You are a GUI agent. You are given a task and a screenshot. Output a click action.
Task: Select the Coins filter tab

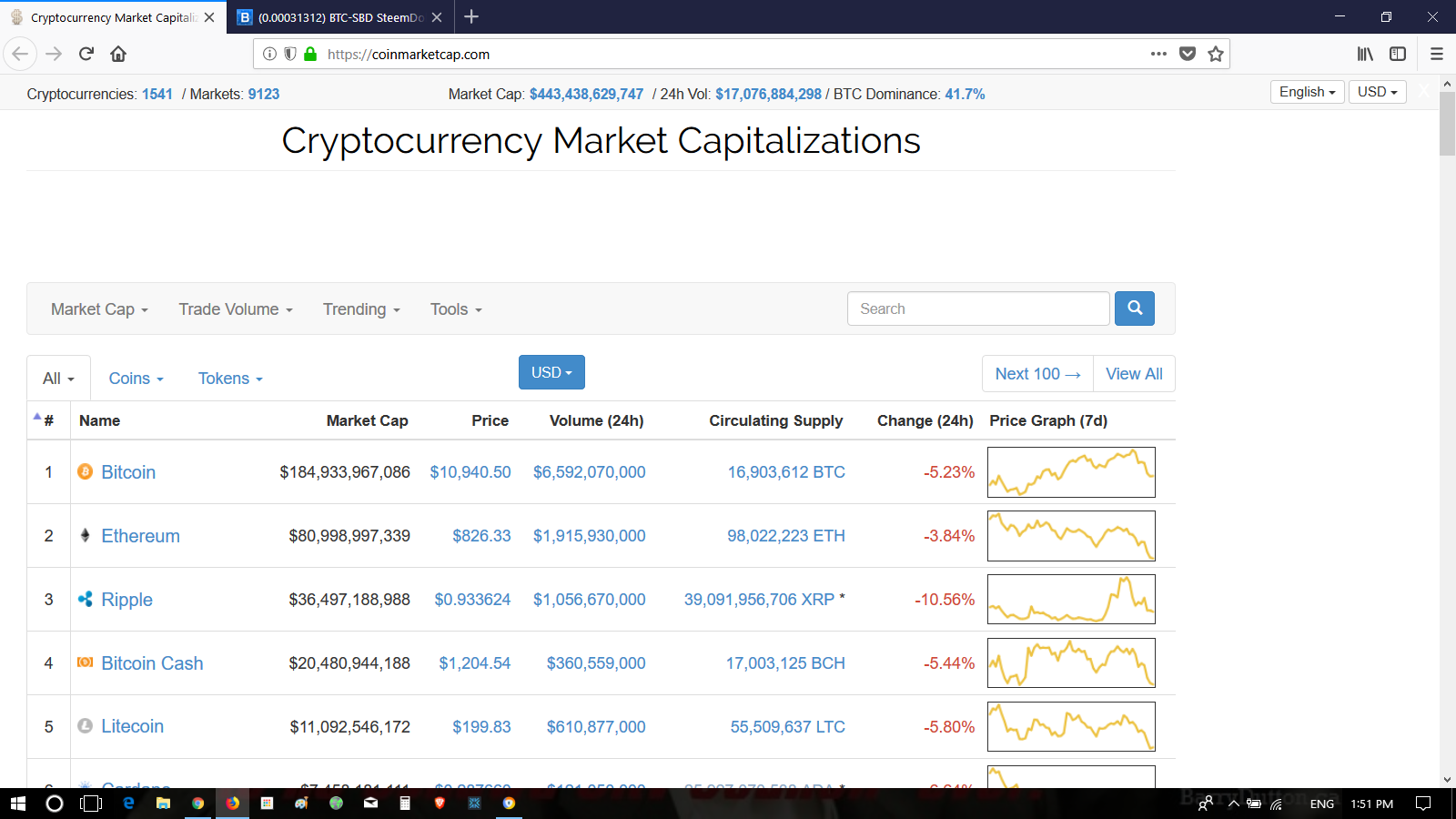pos(136,379)
